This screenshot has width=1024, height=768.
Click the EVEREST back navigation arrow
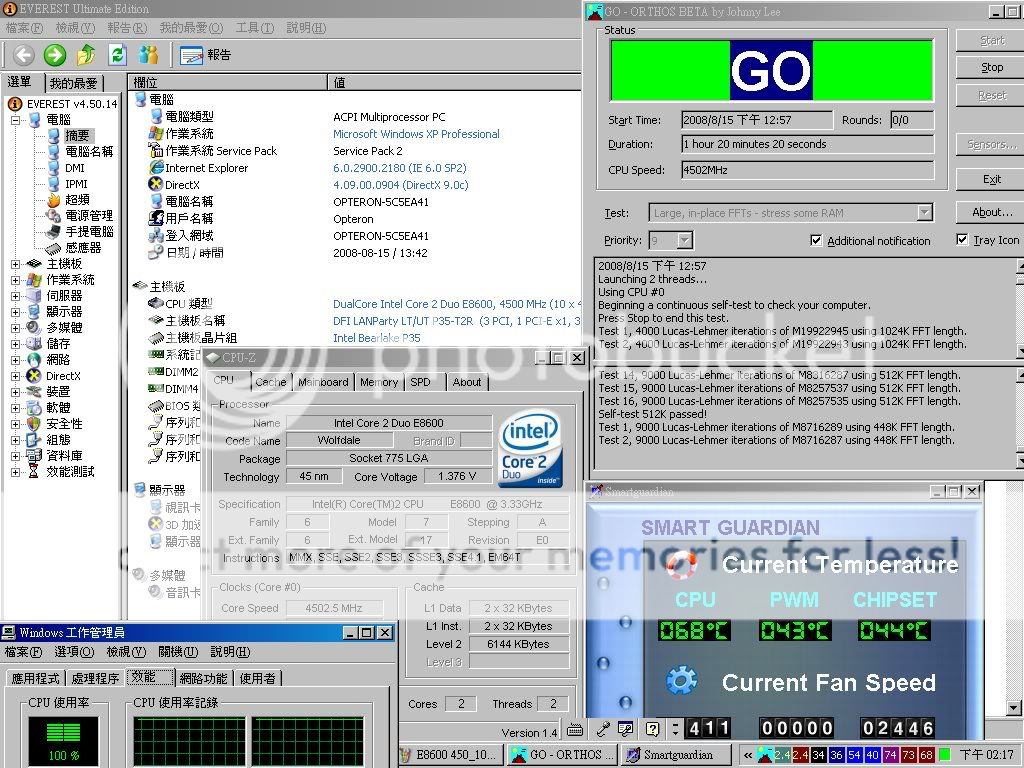point(23,55)
